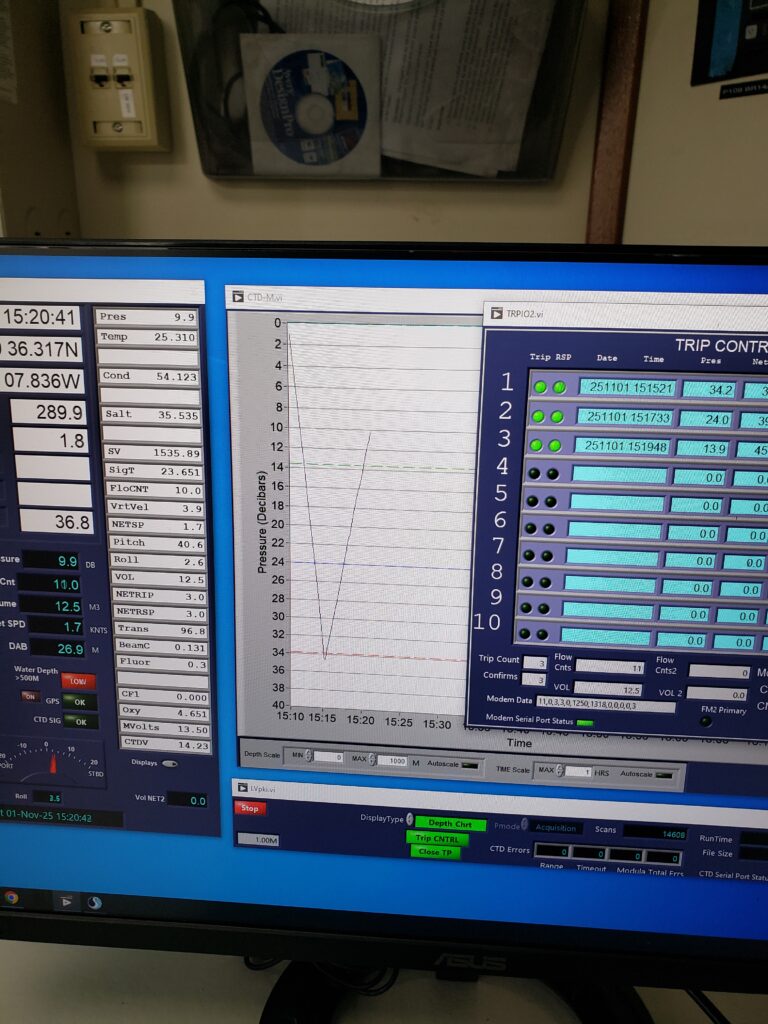Toggle the Displays switch
The image size is (768, 1024).
point(169,763)
